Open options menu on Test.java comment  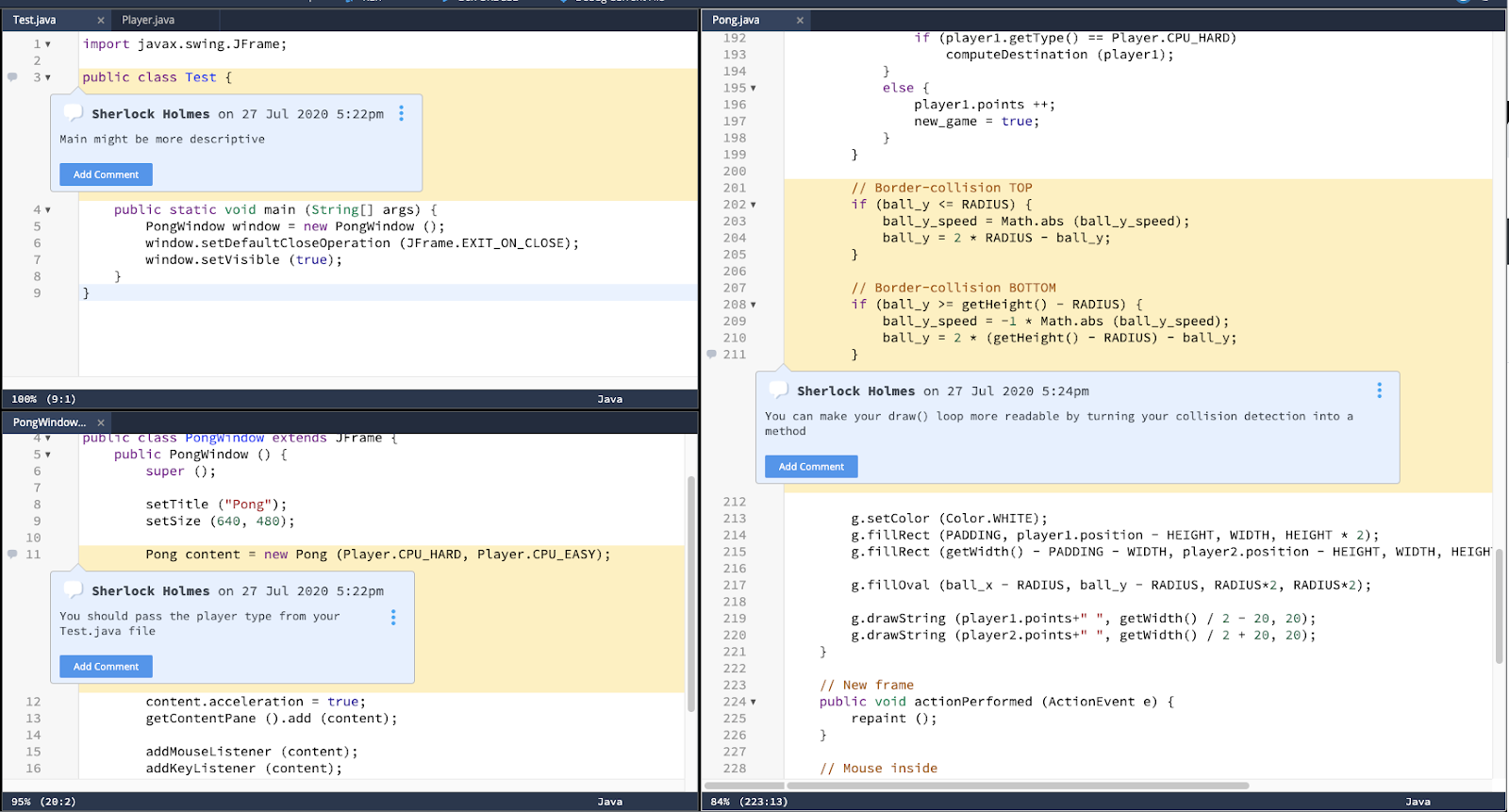click(401, 113)
